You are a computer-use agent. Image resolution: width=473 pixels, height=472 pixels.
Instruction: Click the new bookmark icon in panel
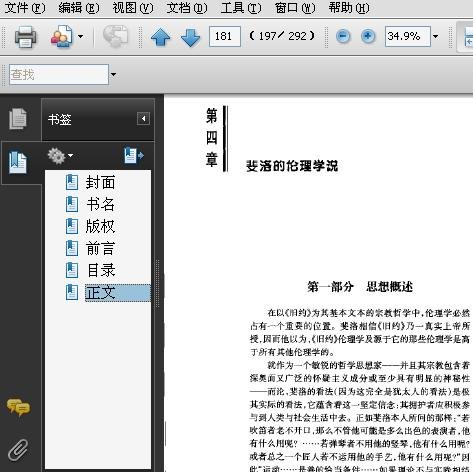(x=134, y=155)
